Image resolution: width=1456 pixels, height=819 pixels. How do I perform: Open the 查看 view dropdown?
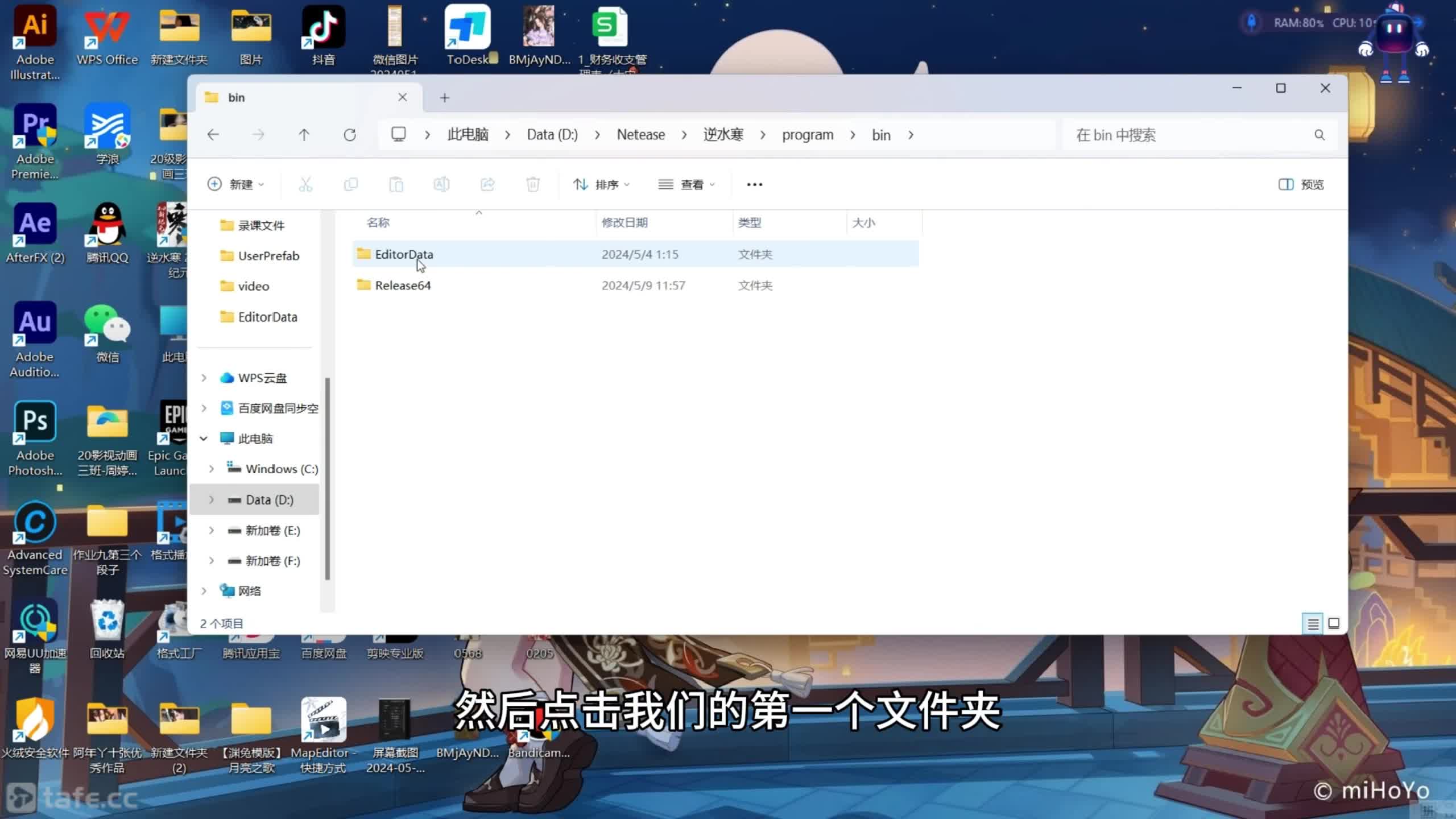(x=686, y=184)
